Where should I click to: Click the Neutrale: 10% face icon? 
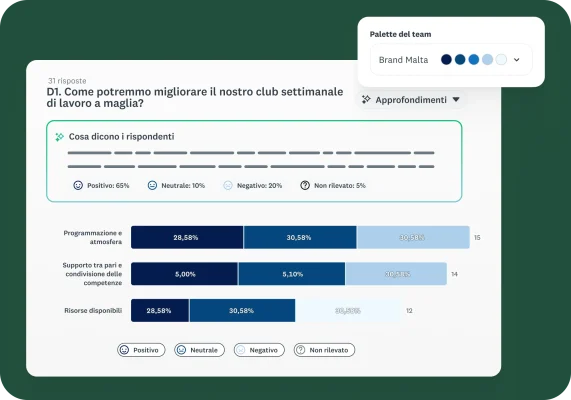click(x=152, y=185)
